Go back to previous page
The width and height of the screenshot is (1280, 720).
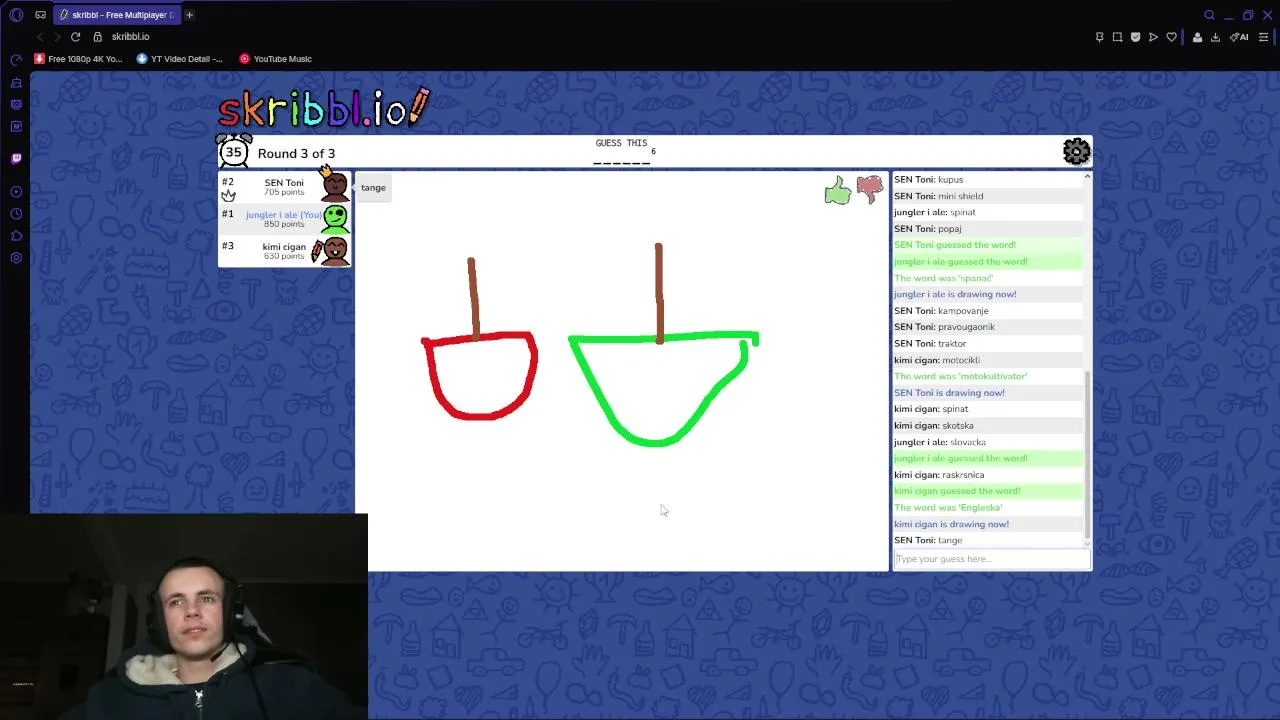click(x=40, y=37)
